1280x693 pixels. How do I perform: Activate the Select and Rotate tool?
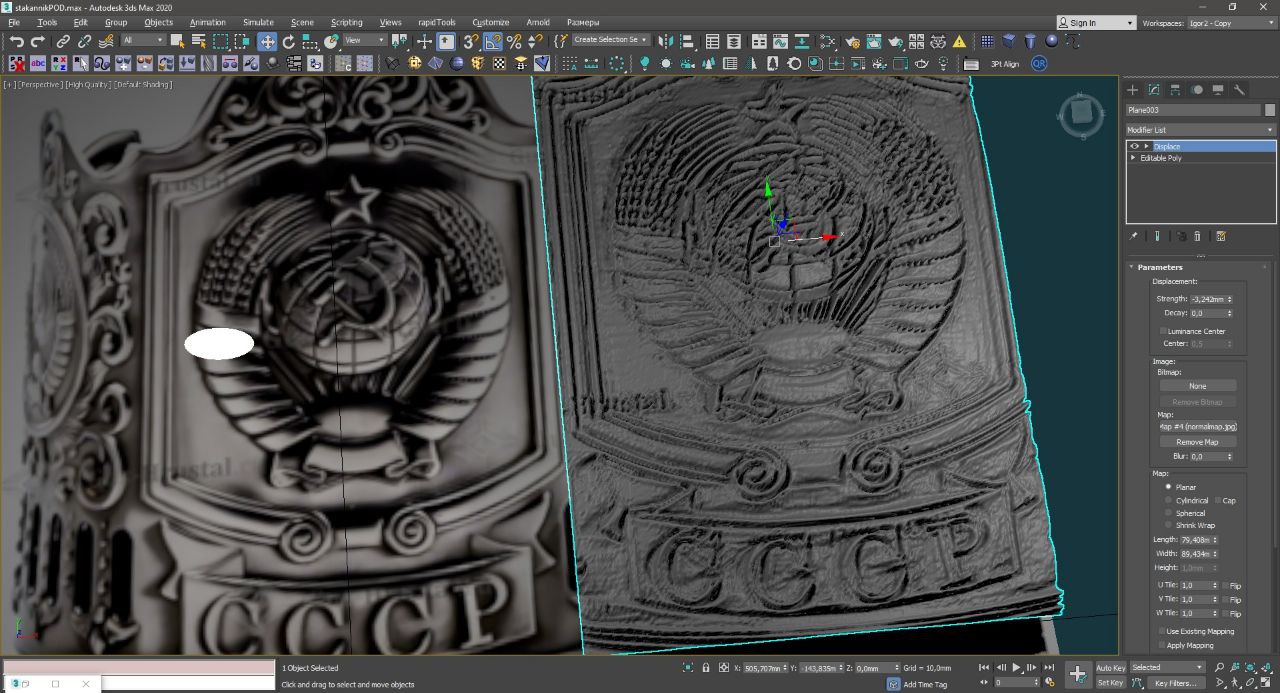289,41
